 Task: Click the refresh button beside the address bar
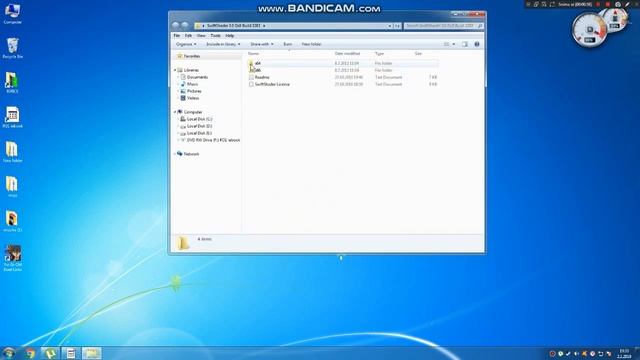point(397,26)
